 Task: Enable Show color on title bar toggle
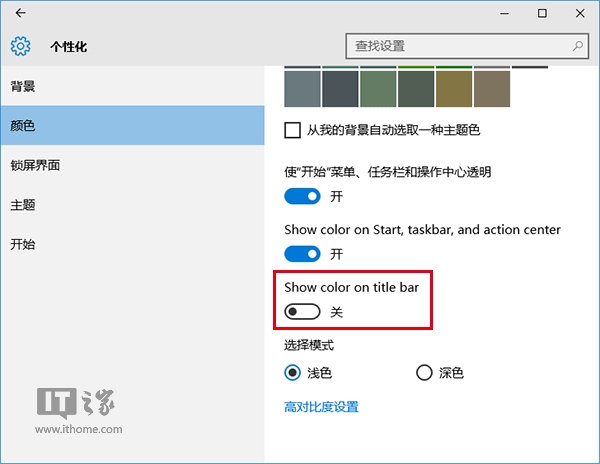(x=302, y=312)
